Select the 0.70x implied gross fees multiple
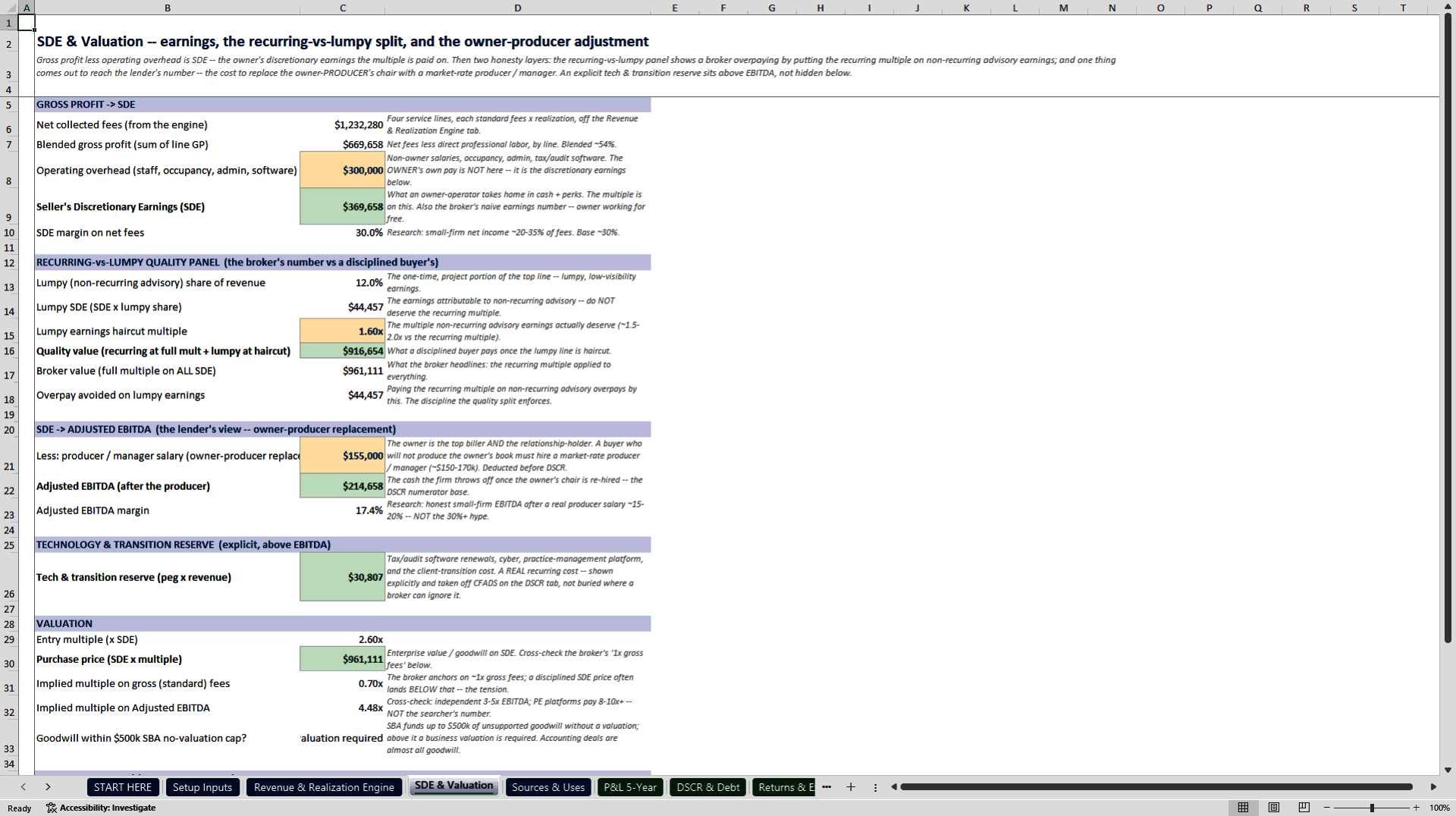1456x816 pixels. [x=343, y=683]
